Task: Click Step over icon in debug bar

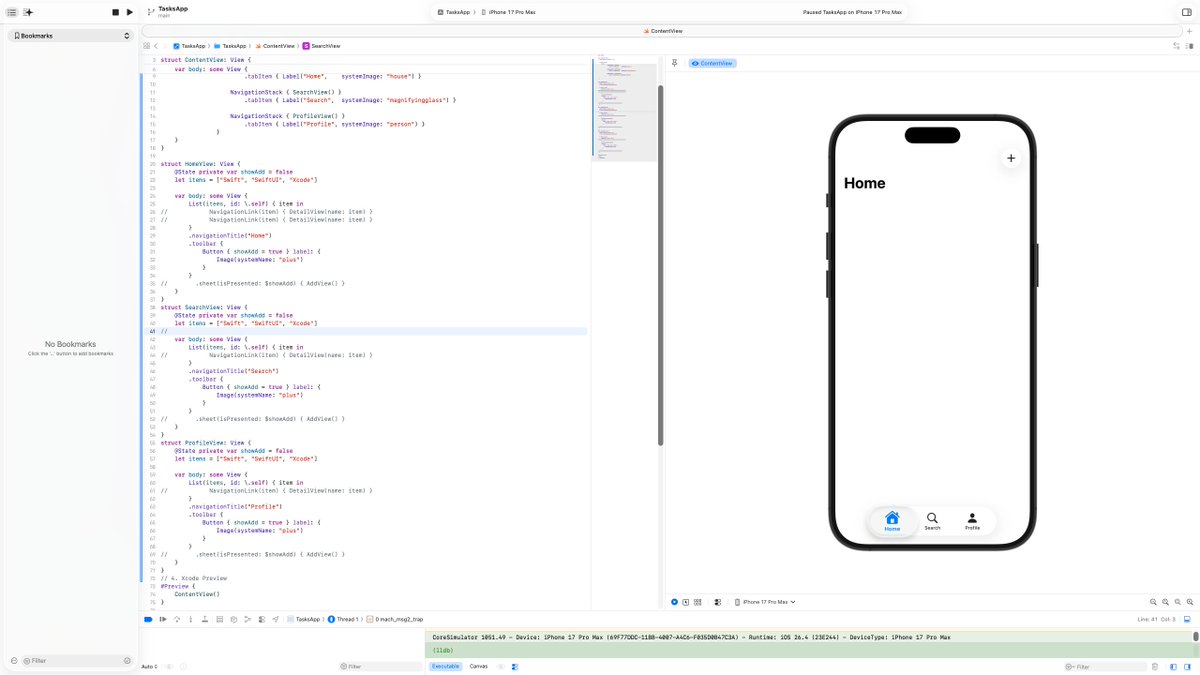Action: pos(177,619)
